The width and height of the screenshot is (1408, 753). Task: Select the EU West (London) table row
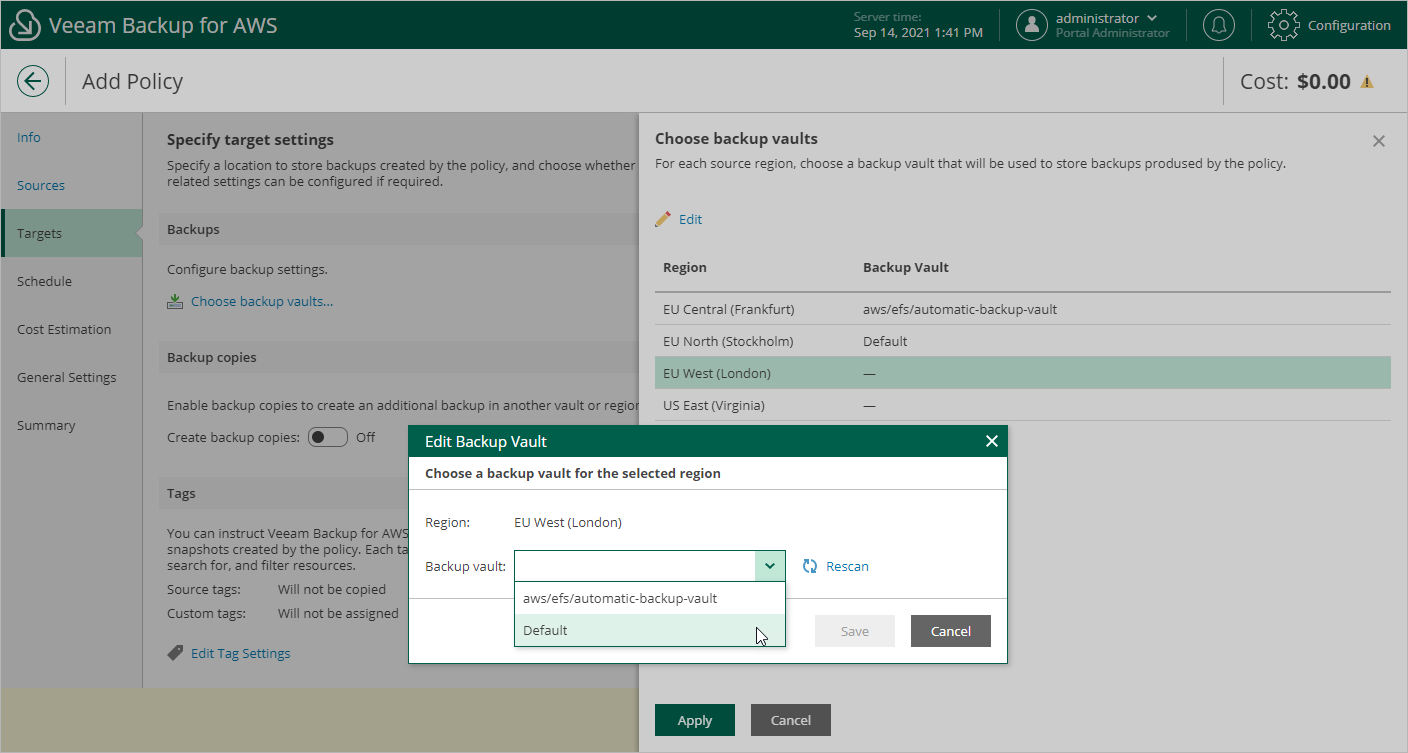pyautogui.click(x=1023, y=373)
